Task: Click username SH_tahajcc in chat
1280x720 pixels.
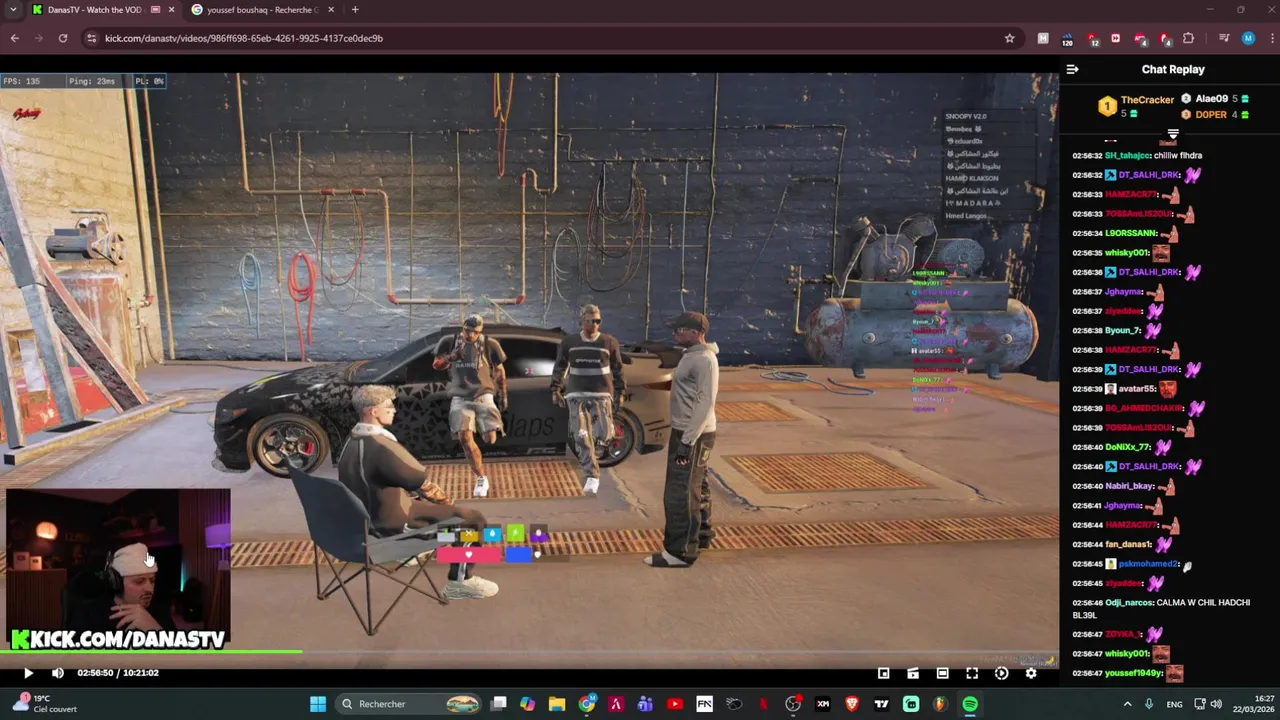Action: 1127,156
